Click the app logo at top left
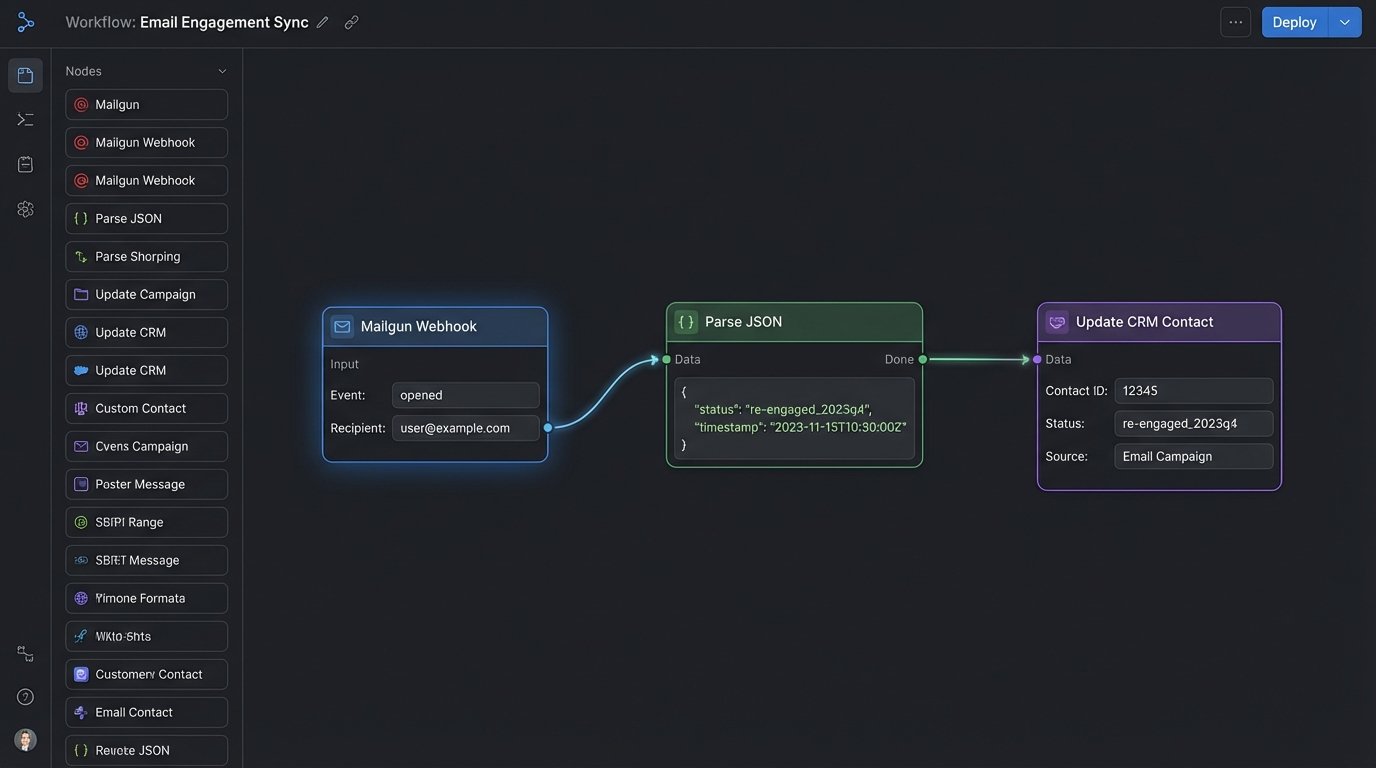Screen dimensions: 1376x768 (25, 22)
